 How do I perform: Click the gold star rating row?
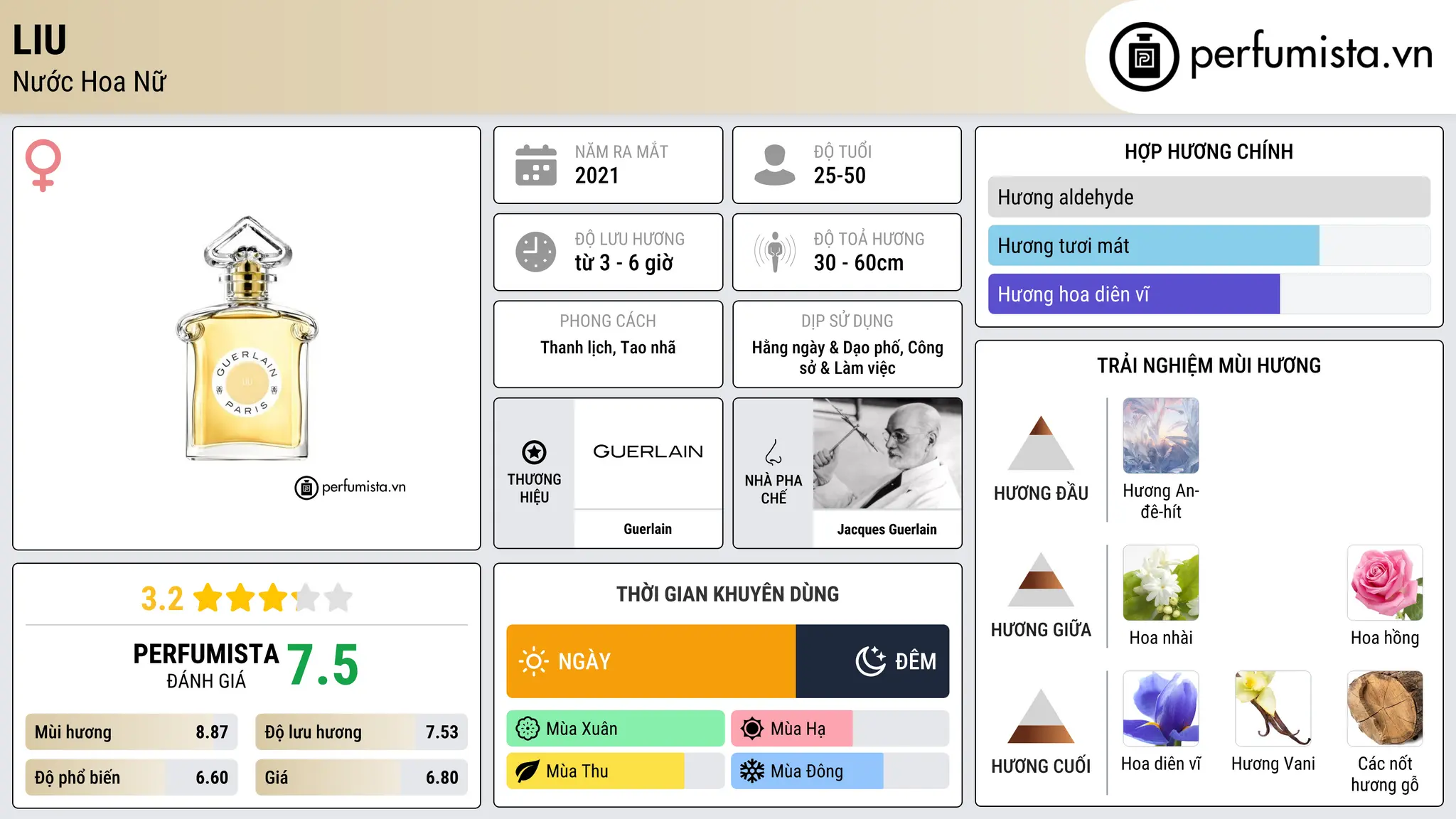(273, 598)
